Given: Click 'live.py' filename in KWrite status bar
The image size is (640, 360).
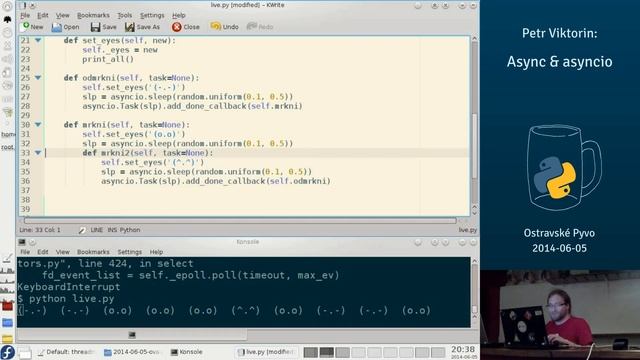Looking at the screenshot, I should point(467,230).
